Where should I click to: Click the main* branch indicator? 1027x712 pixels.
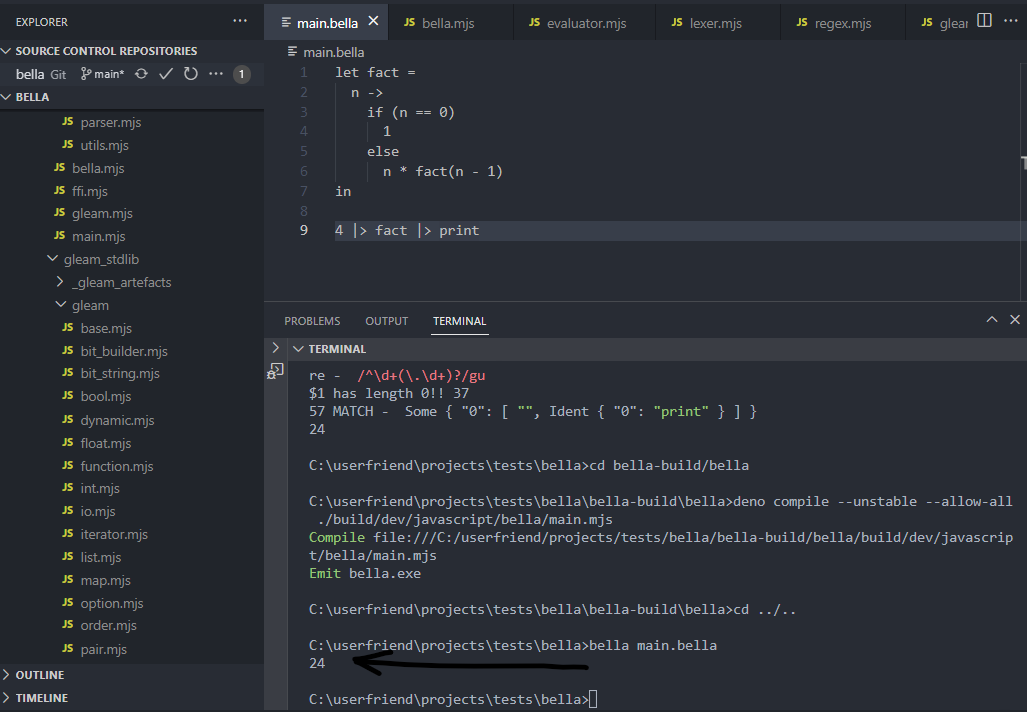click(102, 74)
